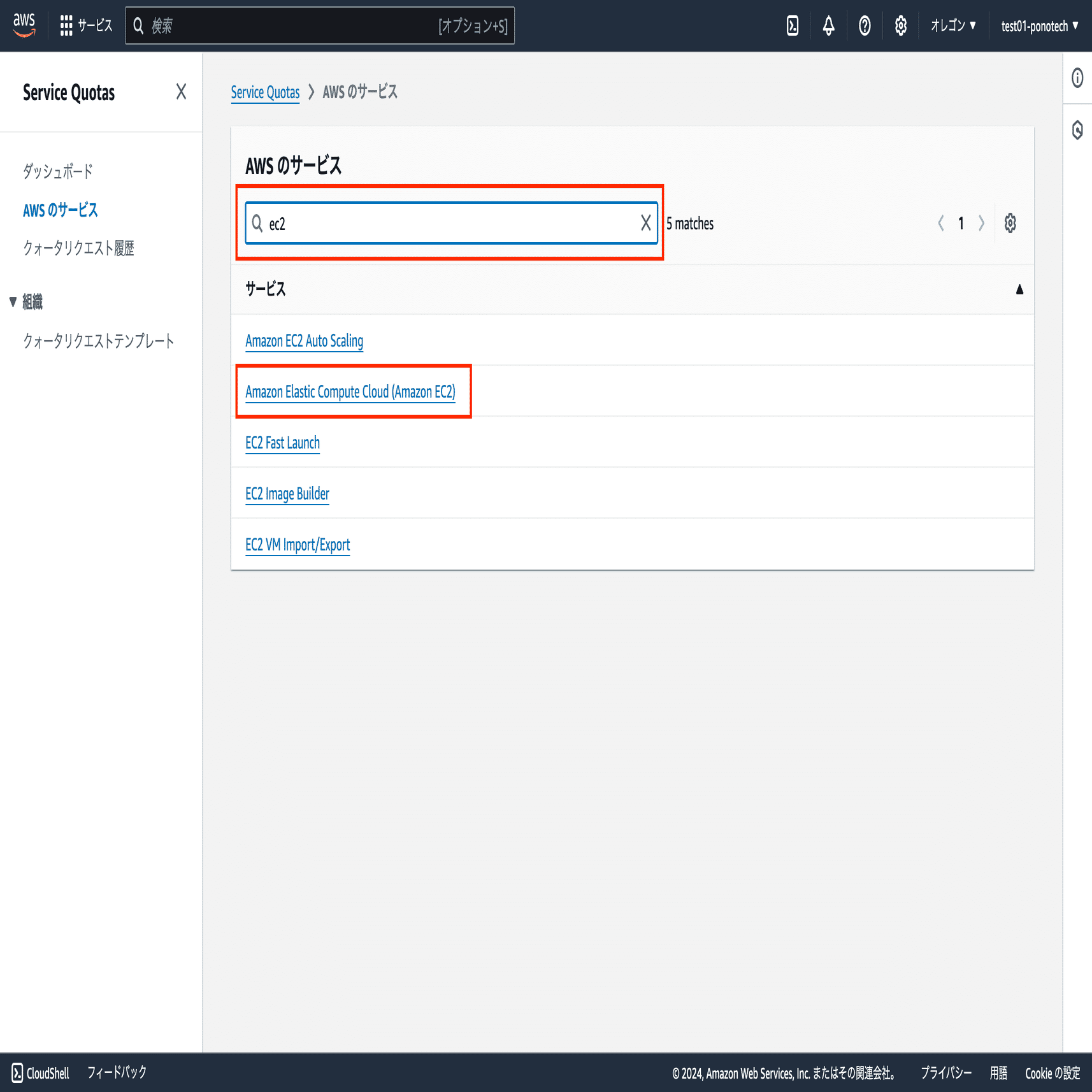Clear the ec2 filter text
Viewport: 1092px width, 1092px height.
tap(646, 223)
